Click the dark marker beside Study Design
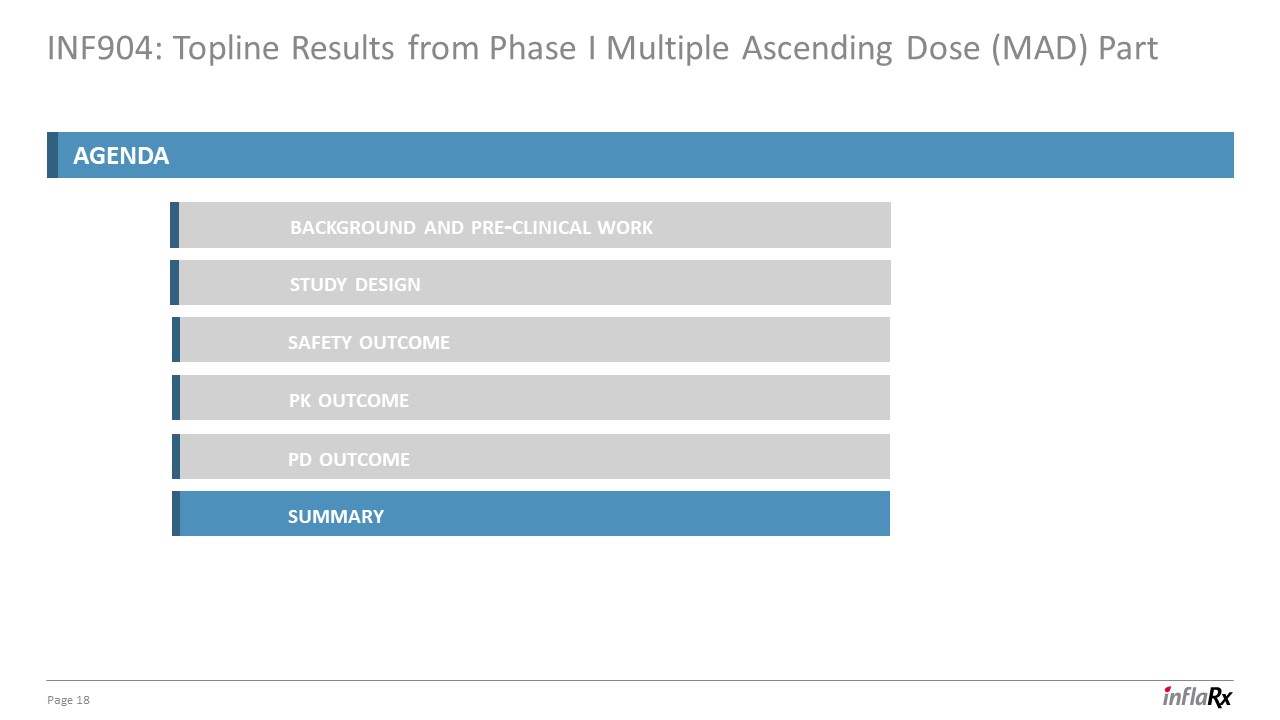Screen dimensions: 1280x720 point(174,283)
